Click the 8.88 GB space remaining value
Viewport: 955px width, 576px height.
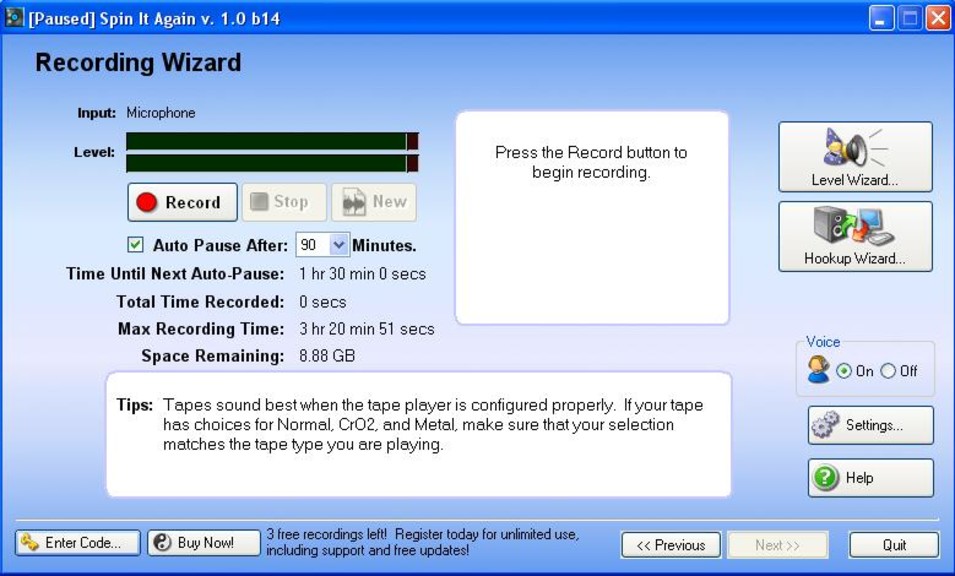coord(327,356)
